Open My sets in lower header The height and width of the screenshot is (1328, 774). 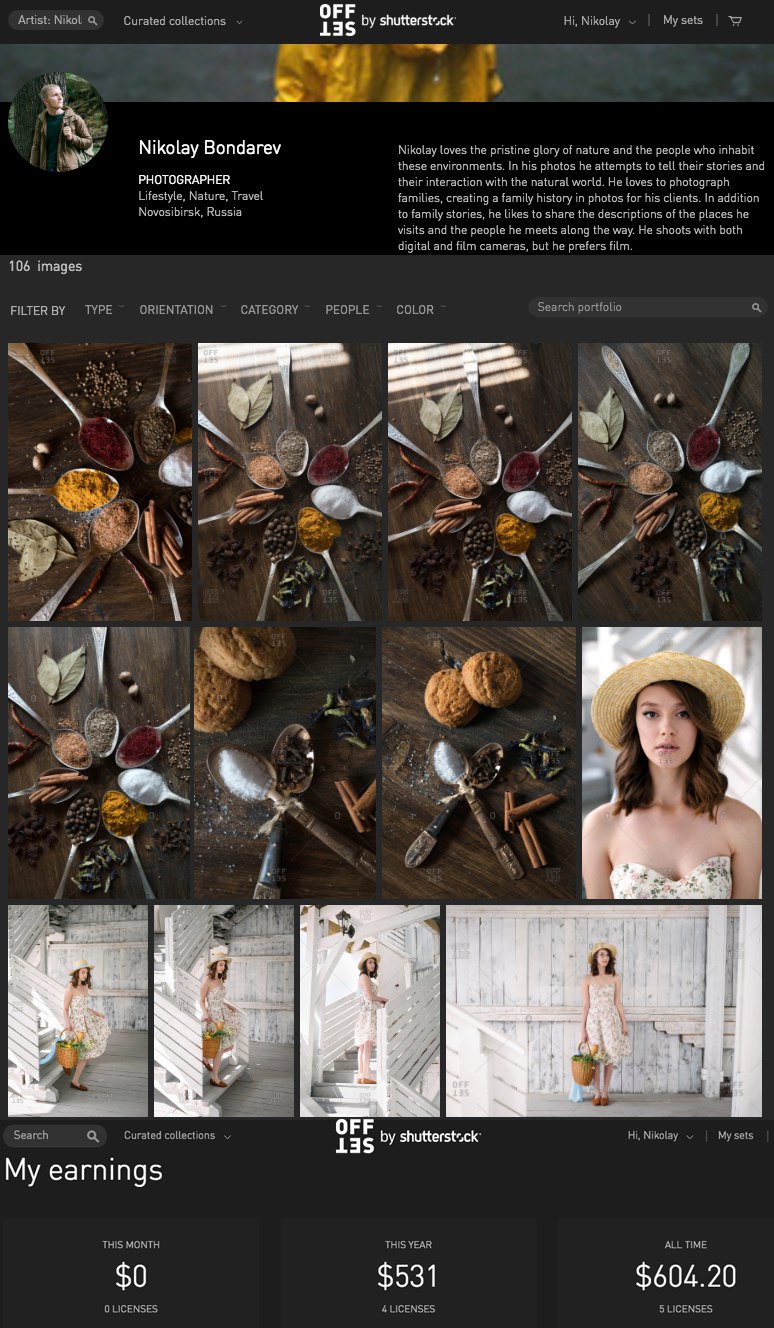[x=736, y=1136]
